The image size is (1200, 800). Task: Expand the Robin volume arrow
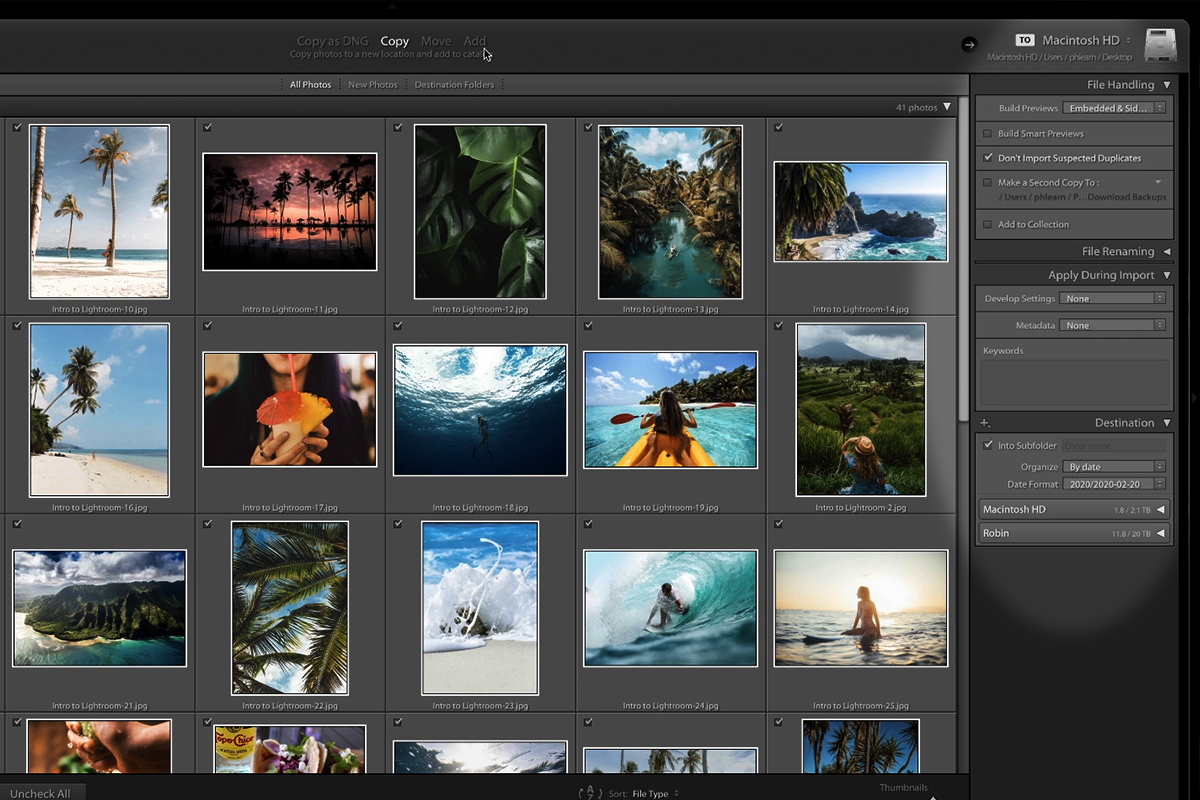(1161, 534)
